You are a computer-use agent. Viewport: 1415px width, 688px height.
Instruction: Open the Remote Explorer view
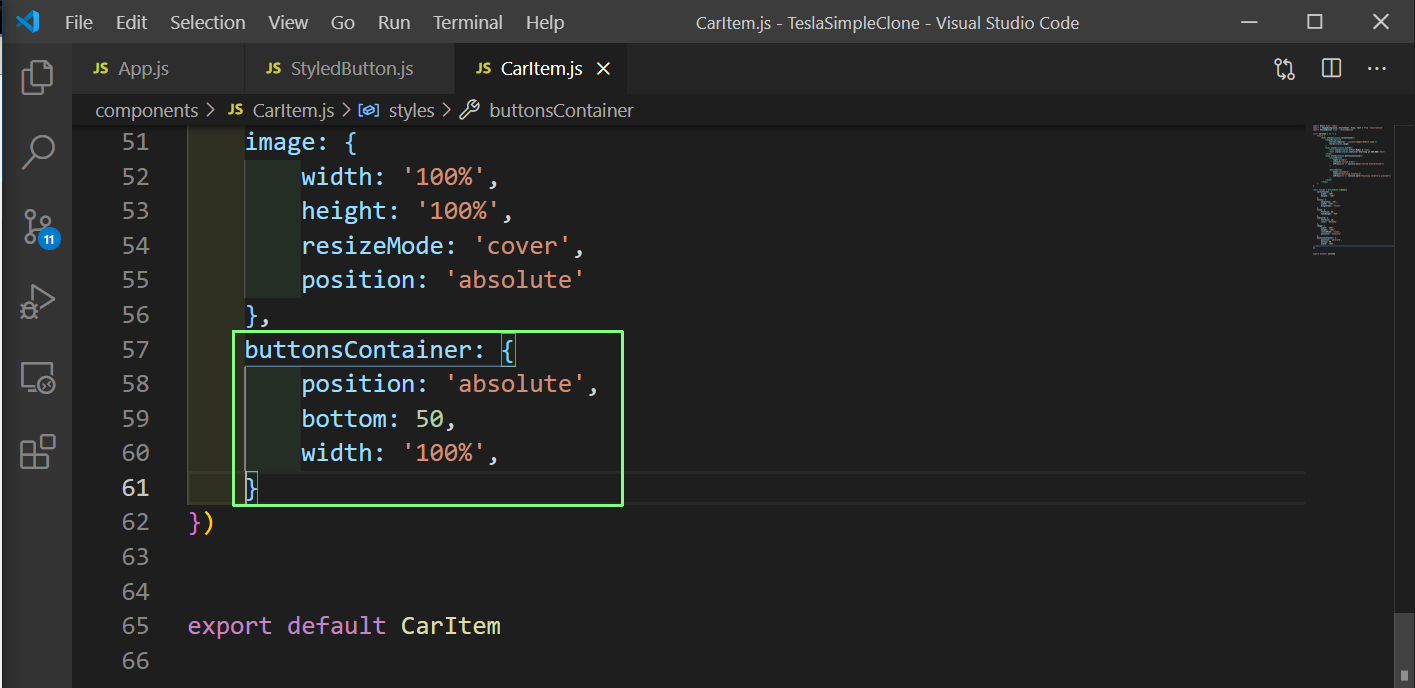click(37, 378)
